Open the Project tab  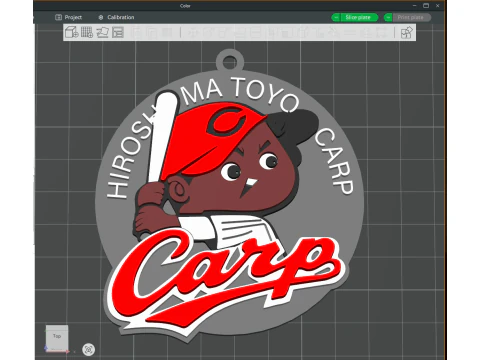[x=68, y=17]
